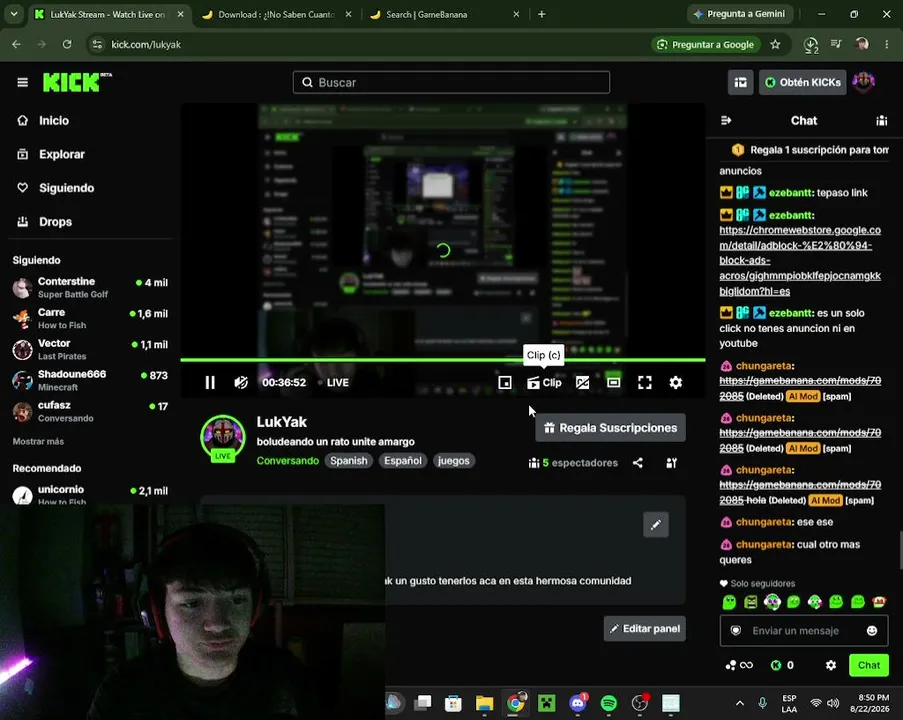
Task: Open the channel points infinity icon
Action: tap(739, 665)
